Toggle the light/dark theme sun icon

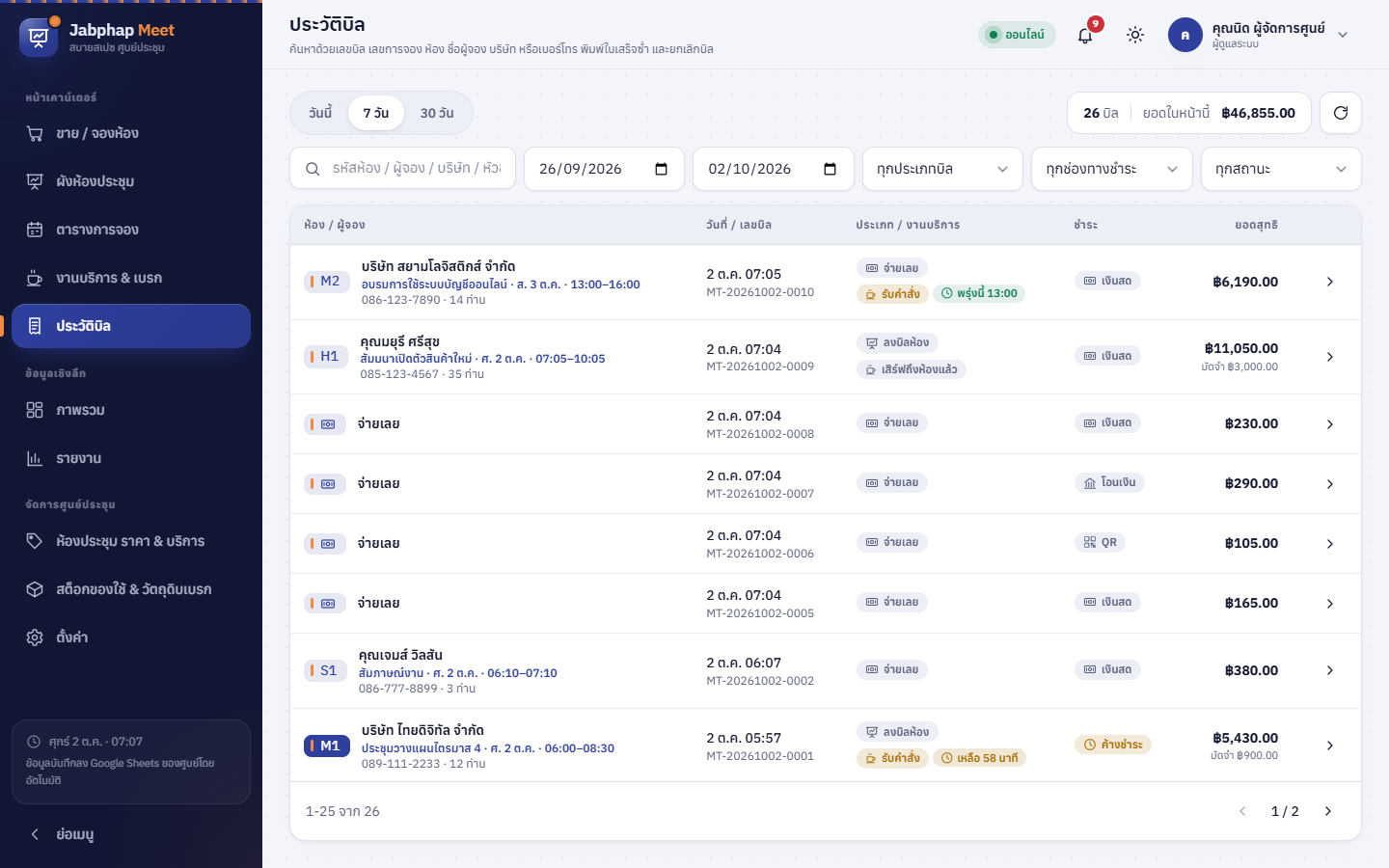(1135, 35)
